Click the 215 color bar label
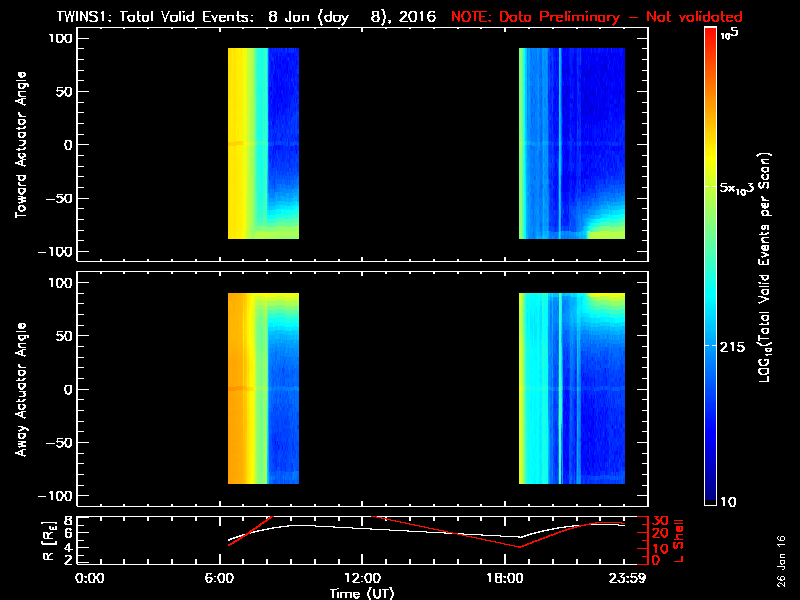The width and height of the screenshot is (800, 600). click(733, 347)
